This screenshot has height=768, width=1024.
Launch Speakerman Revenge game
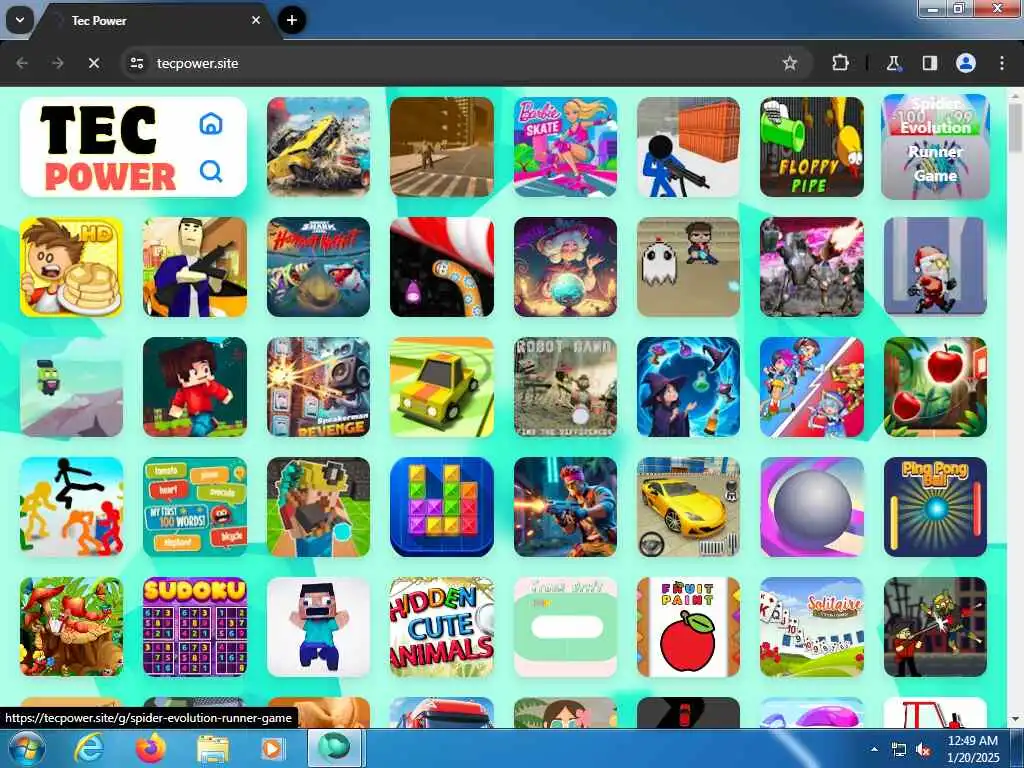(318, 387)
